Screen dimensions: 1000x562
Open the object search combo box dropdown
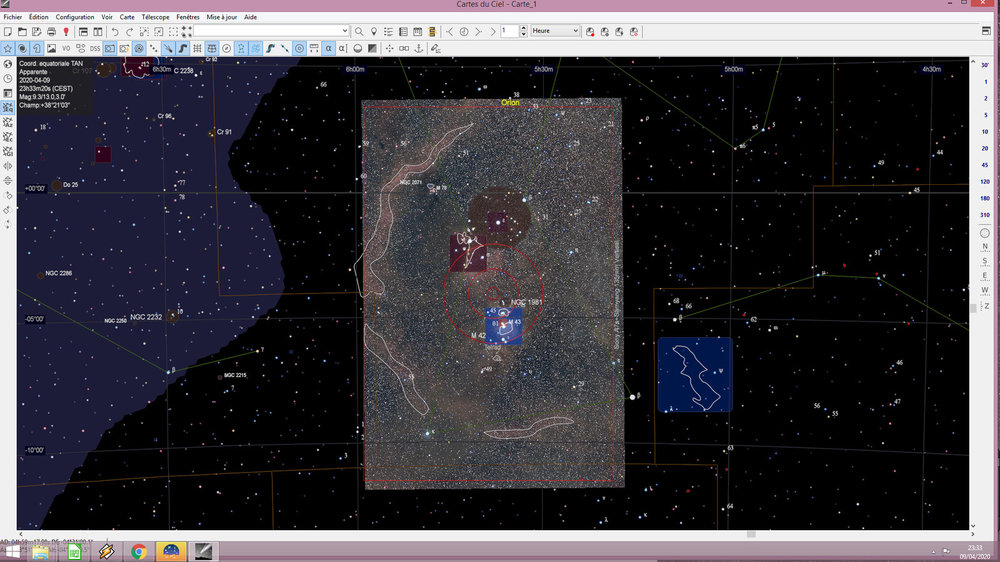click(x=345, y=31)
